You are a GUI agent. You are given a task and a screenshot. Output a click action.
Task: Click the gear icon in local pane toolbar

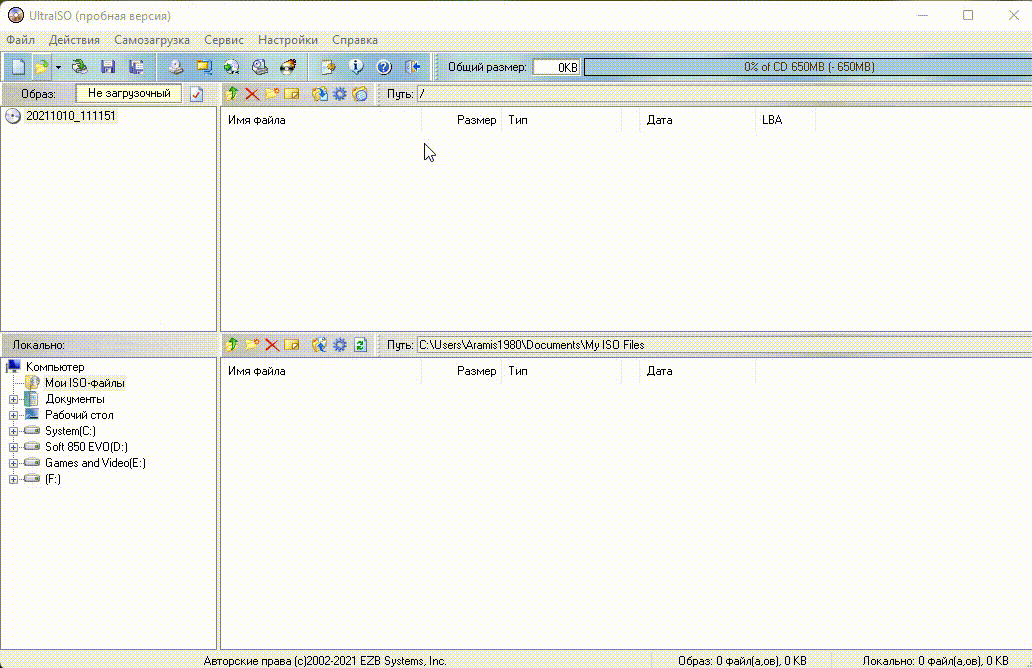[340, 344]
